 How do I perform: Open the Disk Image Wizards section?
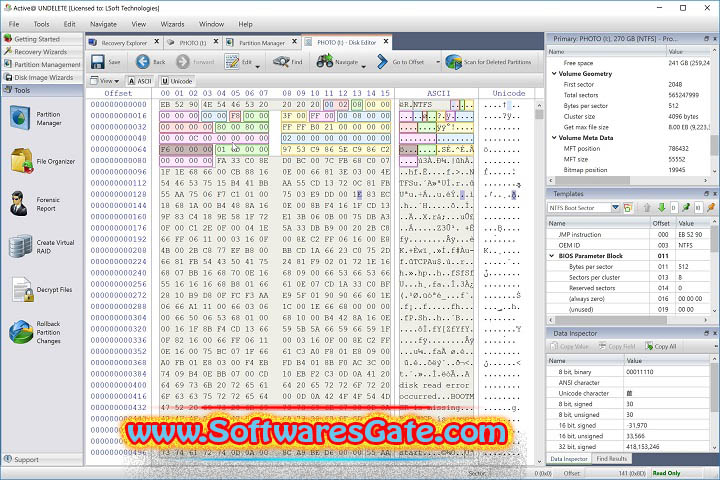pyautogui.click(x=42, y=77)
